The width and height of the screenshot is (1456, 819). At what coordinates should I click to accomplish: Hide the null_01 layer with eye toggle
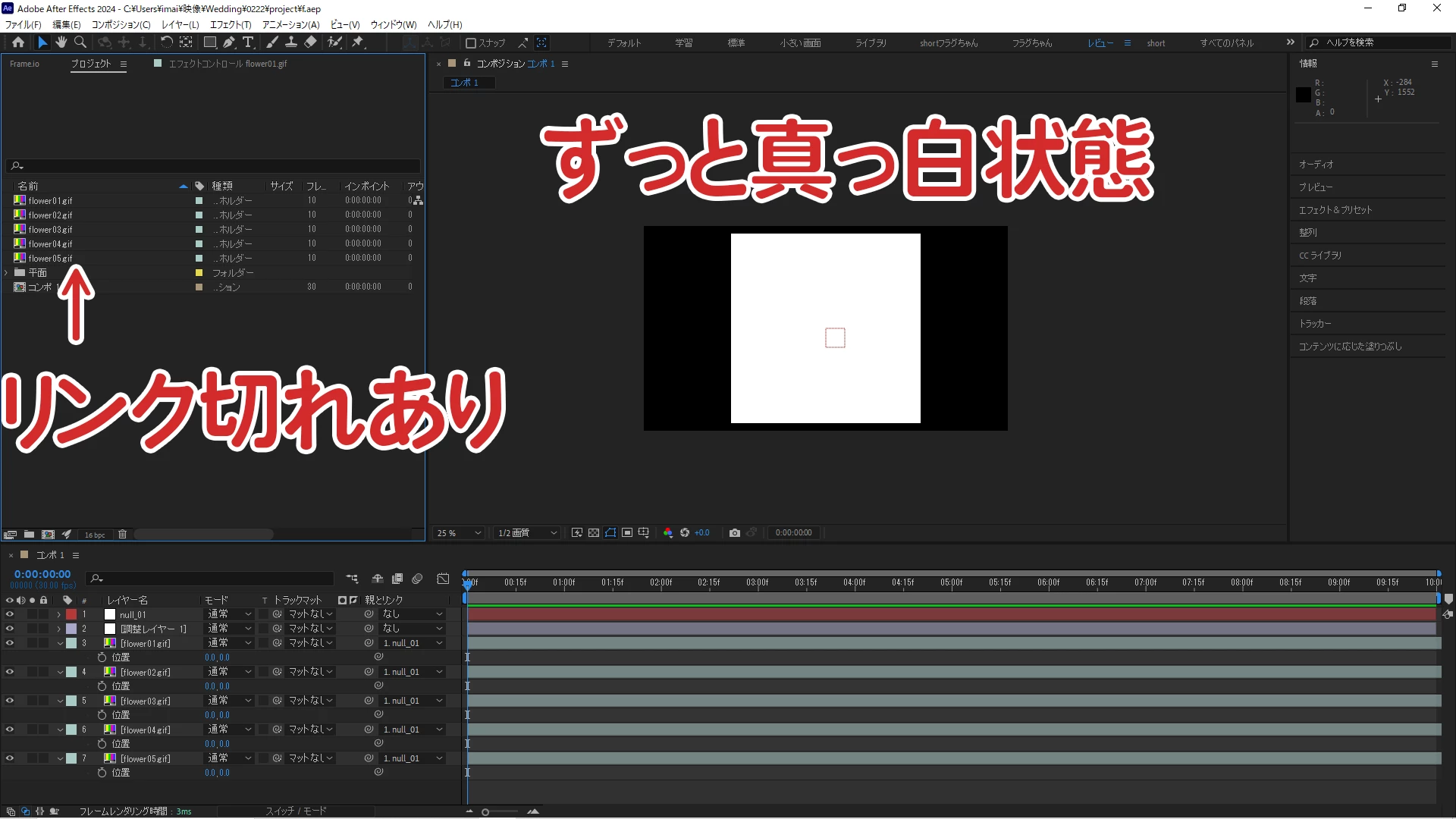[10, 614]
